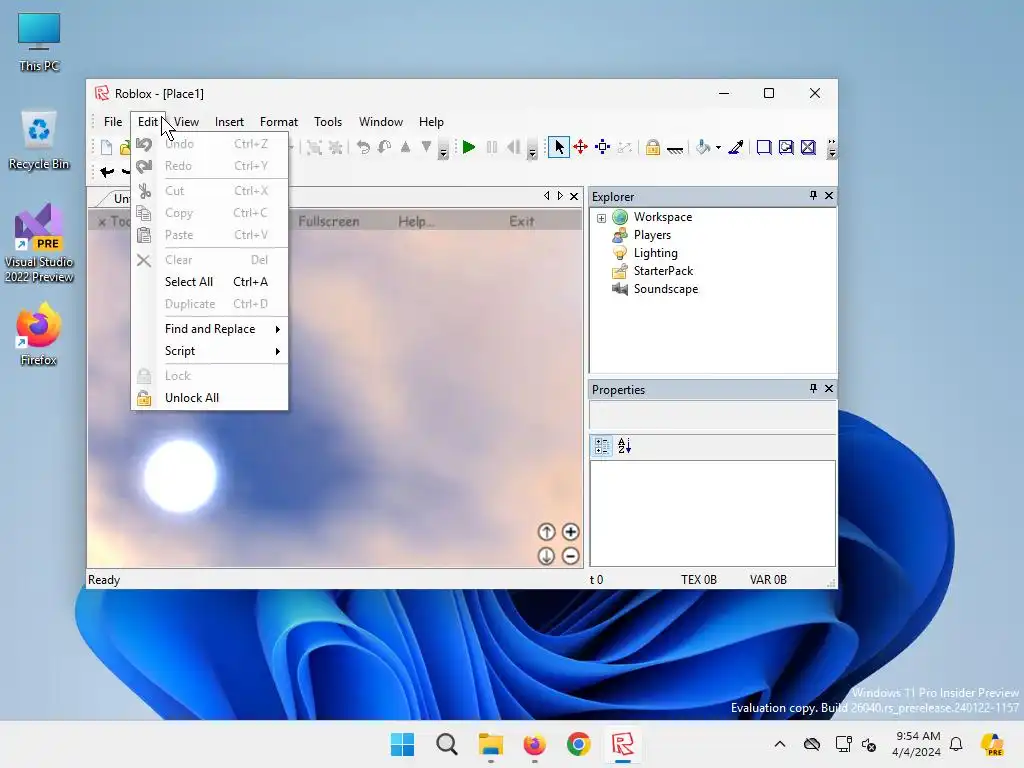Click the Ungroup toolbar icon

336,148
